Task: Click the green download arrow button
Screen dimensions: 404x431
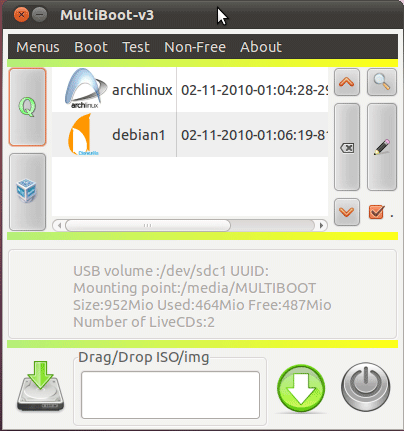Action: point(301,389)
